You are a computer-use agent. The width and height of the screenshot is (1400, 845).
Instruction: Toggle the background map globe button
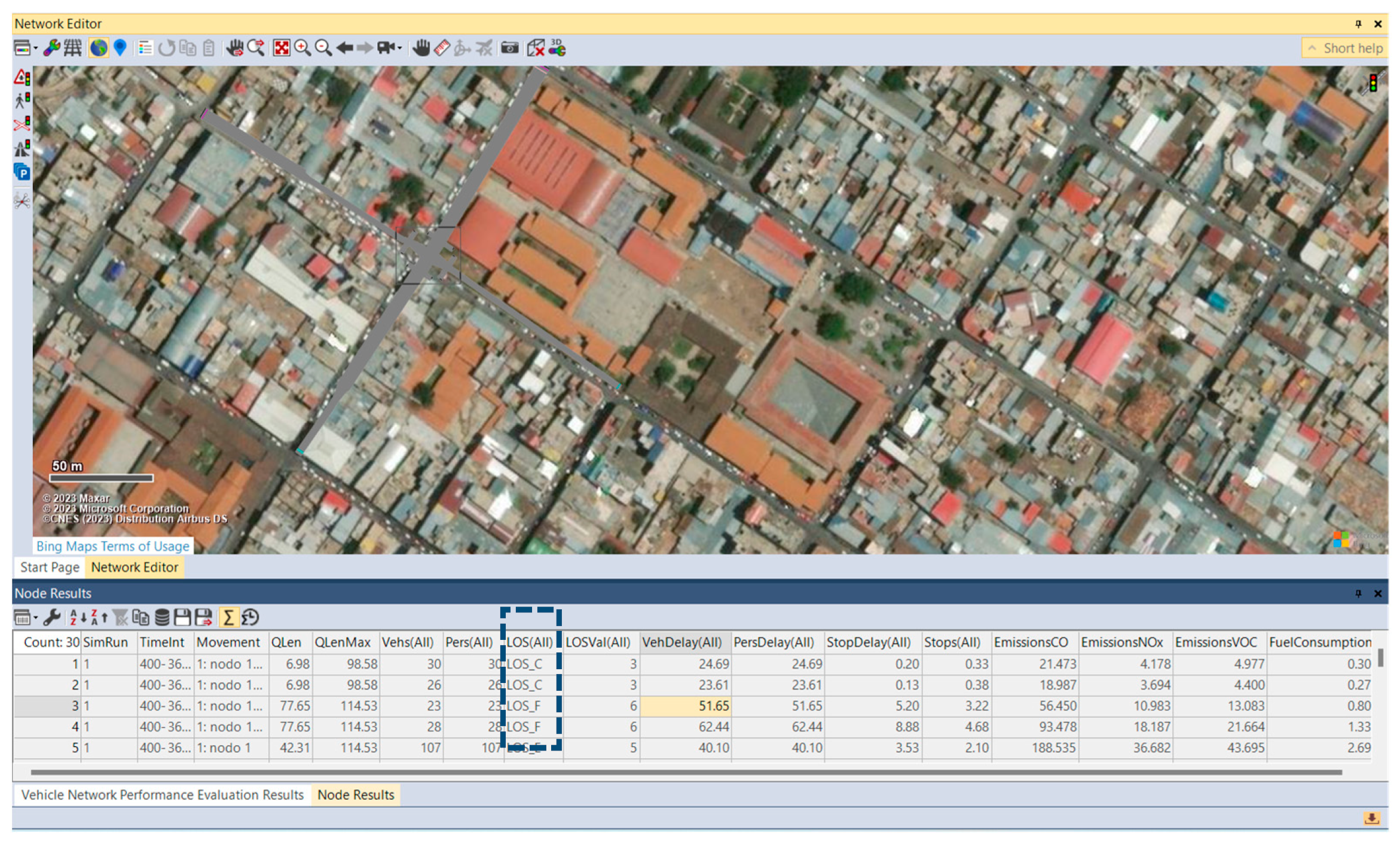click(99, 48)
